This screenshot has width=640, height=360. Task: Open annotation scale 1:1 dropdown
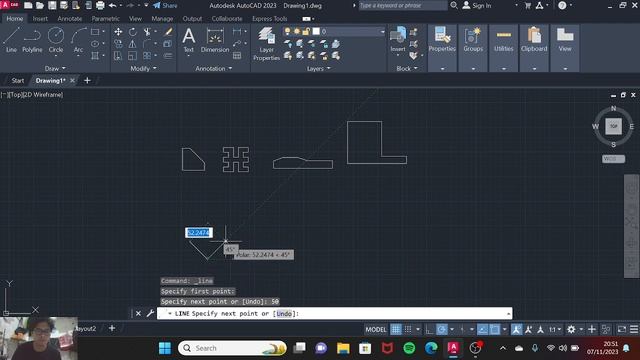click(x=554, y=329)
